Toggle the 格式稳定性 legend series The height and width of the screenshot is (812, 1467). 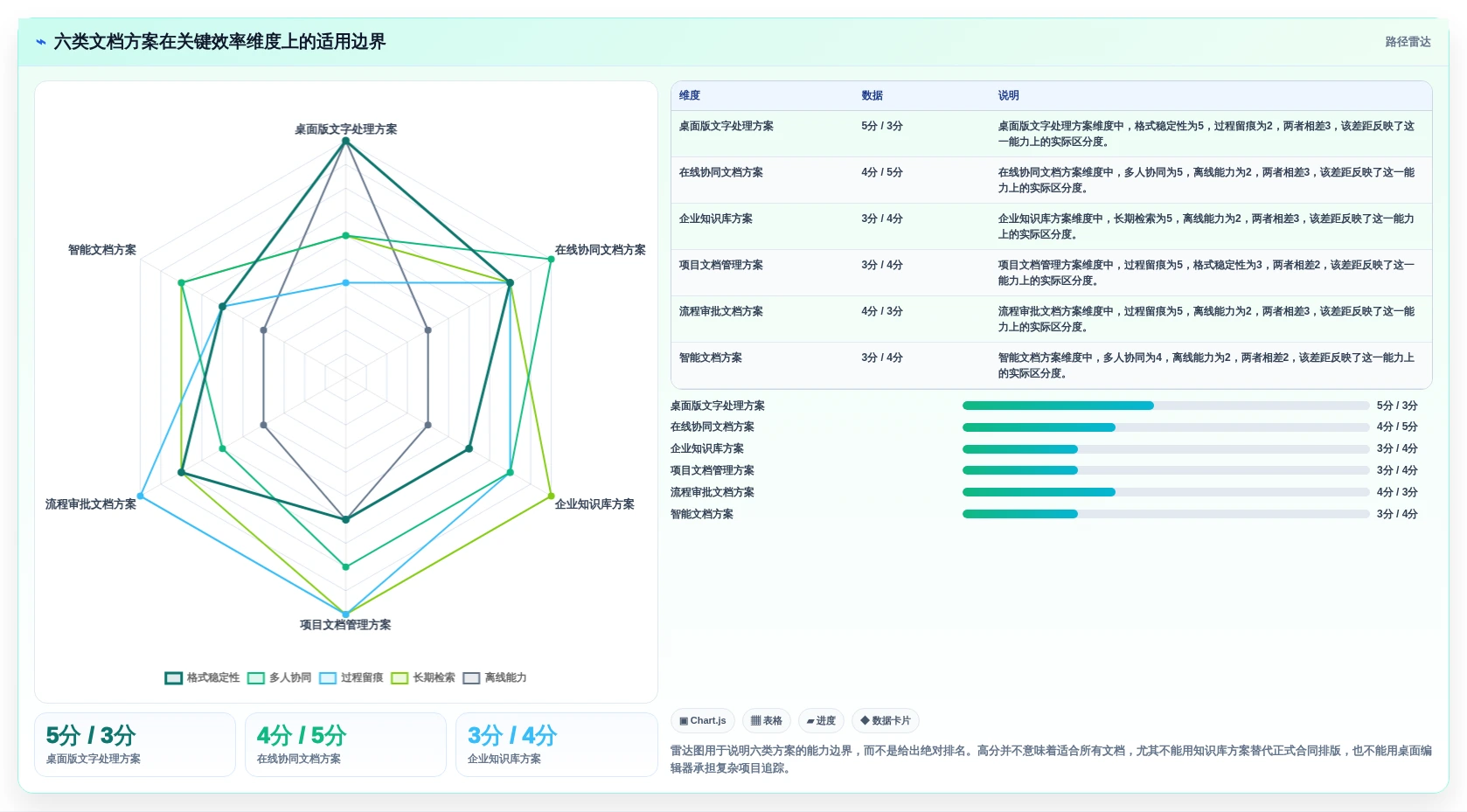pos(202,677)
